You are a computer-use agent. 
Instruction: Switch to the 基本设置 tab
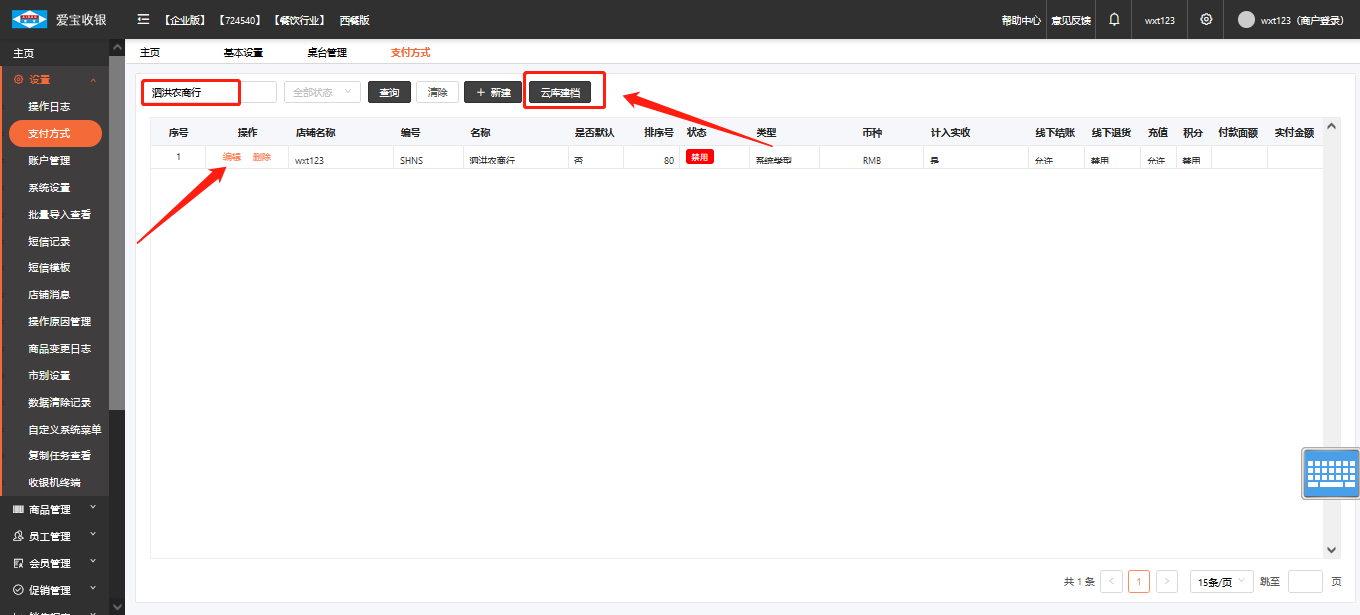click(x=243, y=52)
